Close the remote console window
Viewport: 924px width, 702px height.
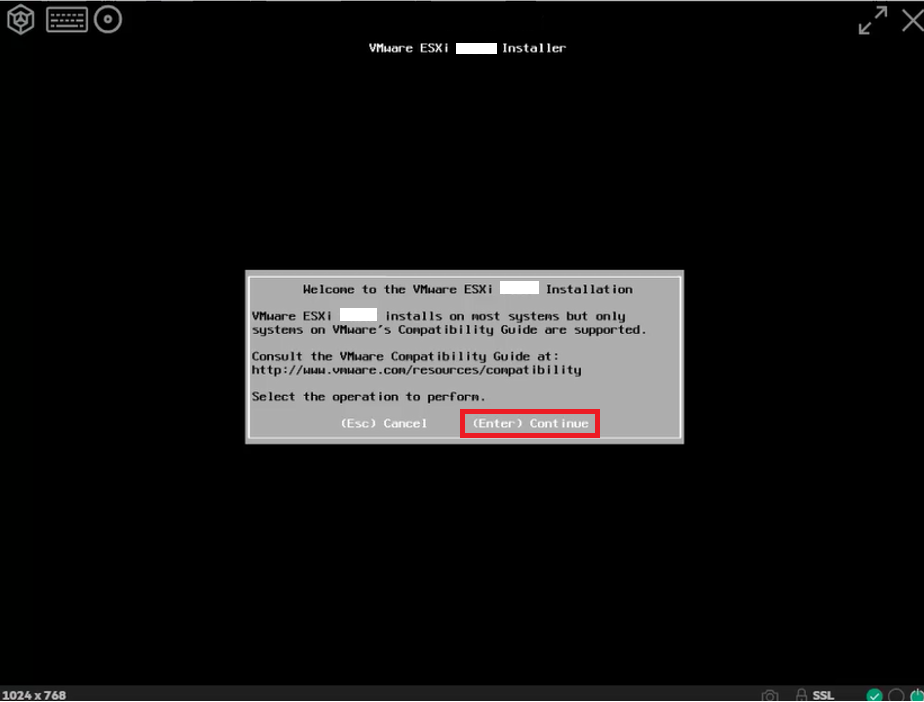[913, 21]
